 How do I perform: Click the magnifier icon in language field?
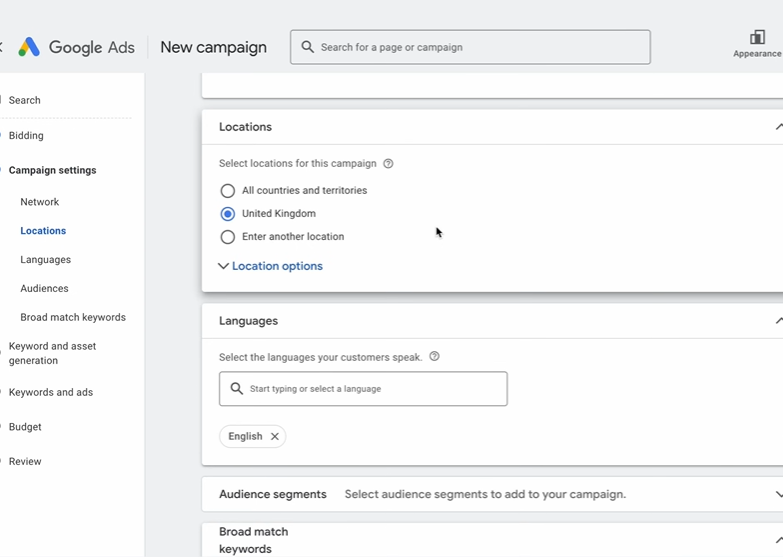tap(237, 389)
